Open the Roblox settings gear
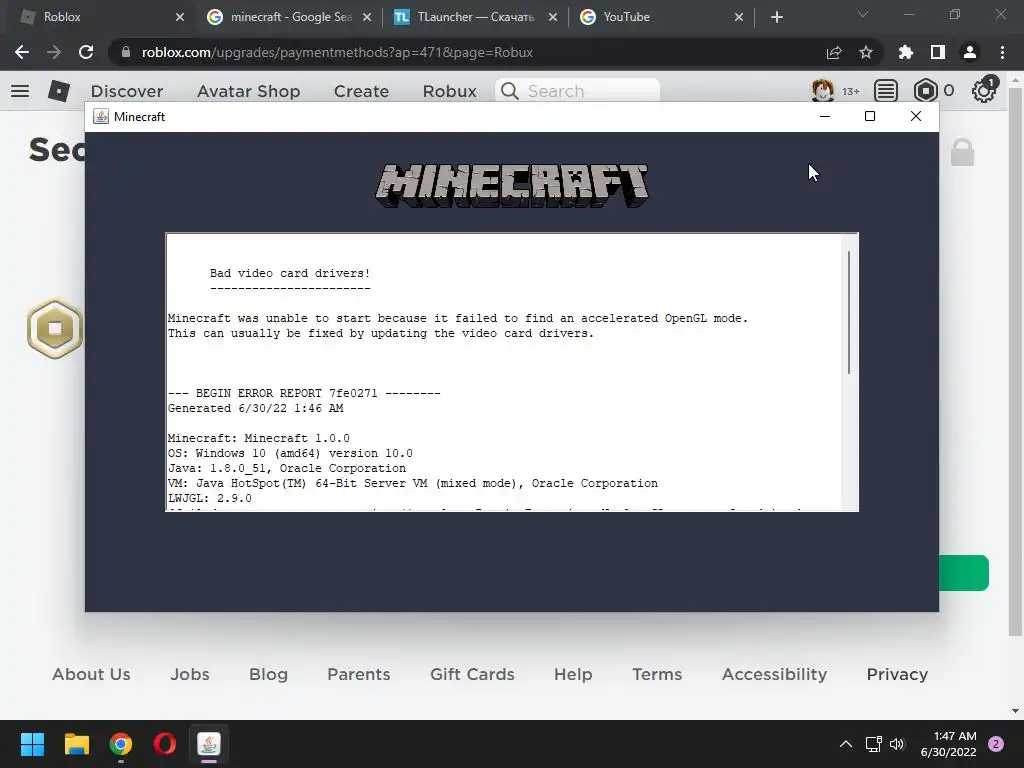The width and height of the screenshot is (1024, 768). tap(984, 91)
